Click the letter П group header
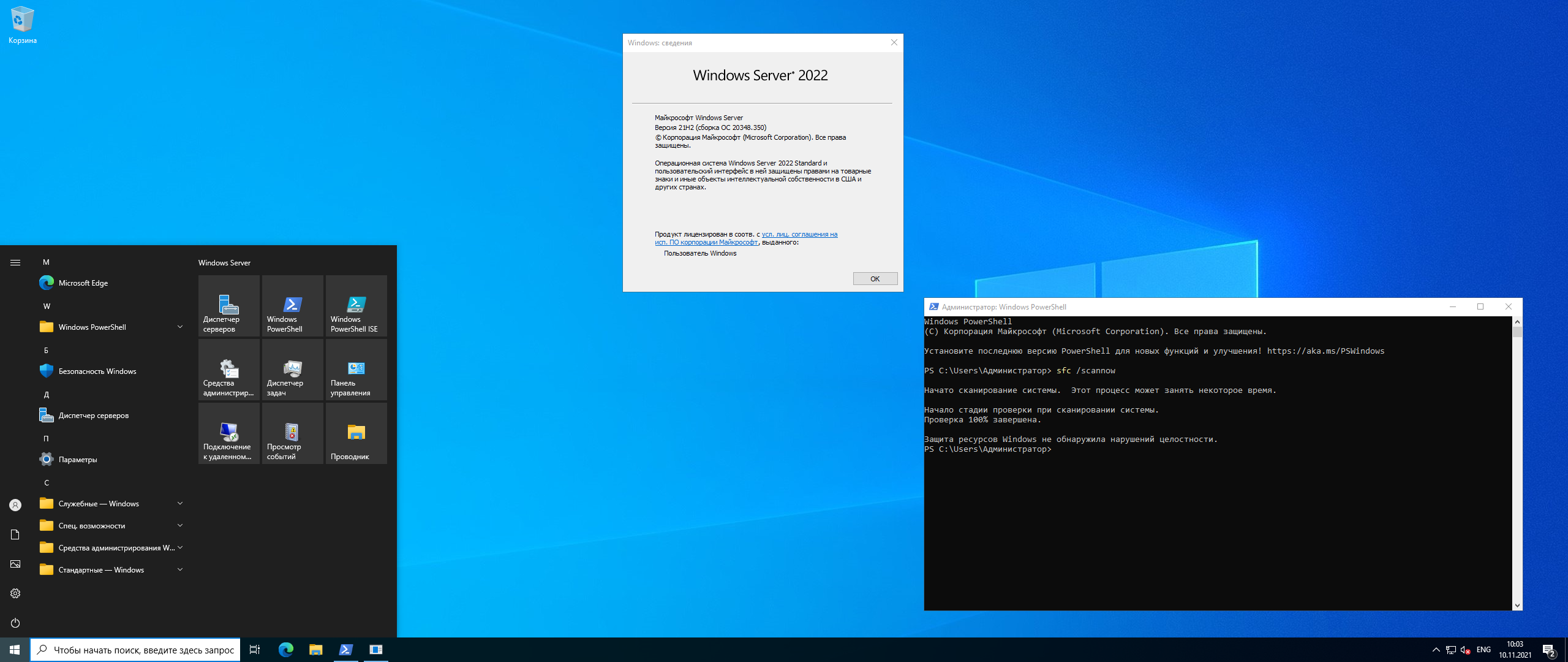The width and height of the screenshot is (1568, 662). click(x=46, y=439)
